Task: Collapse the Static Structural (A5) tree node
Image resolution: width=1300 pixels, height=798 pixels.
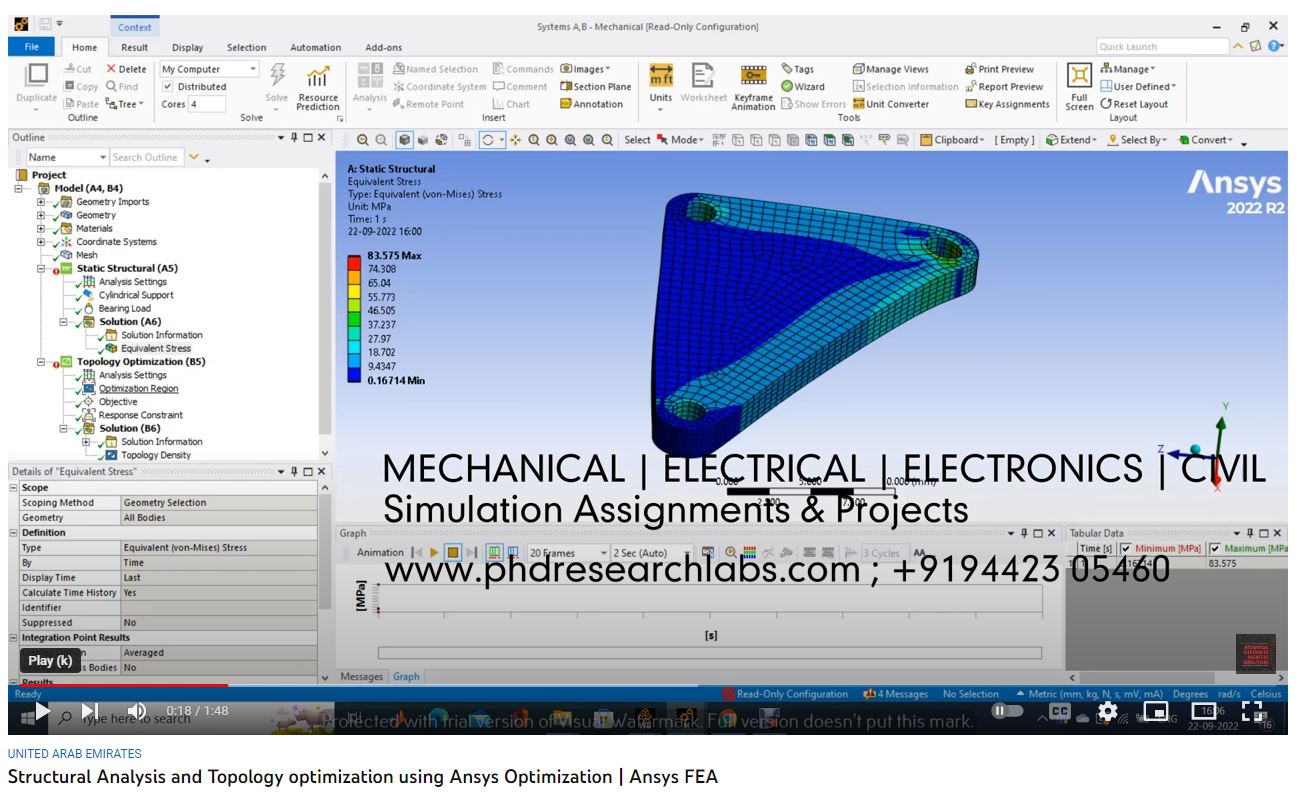Action: 41,268
